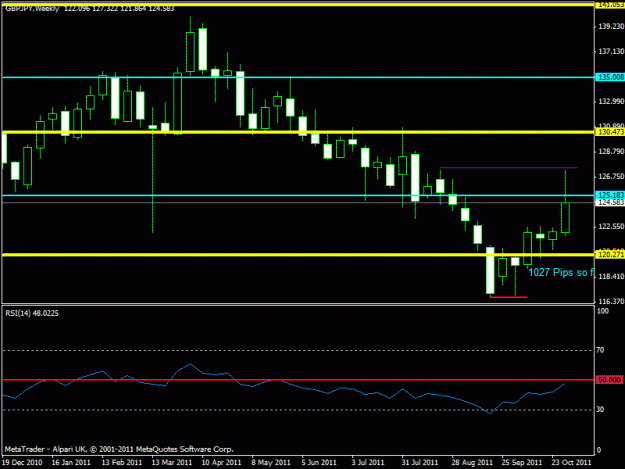
Task: Click the 5 Jun 2011 date label
Action: point(319,462)
